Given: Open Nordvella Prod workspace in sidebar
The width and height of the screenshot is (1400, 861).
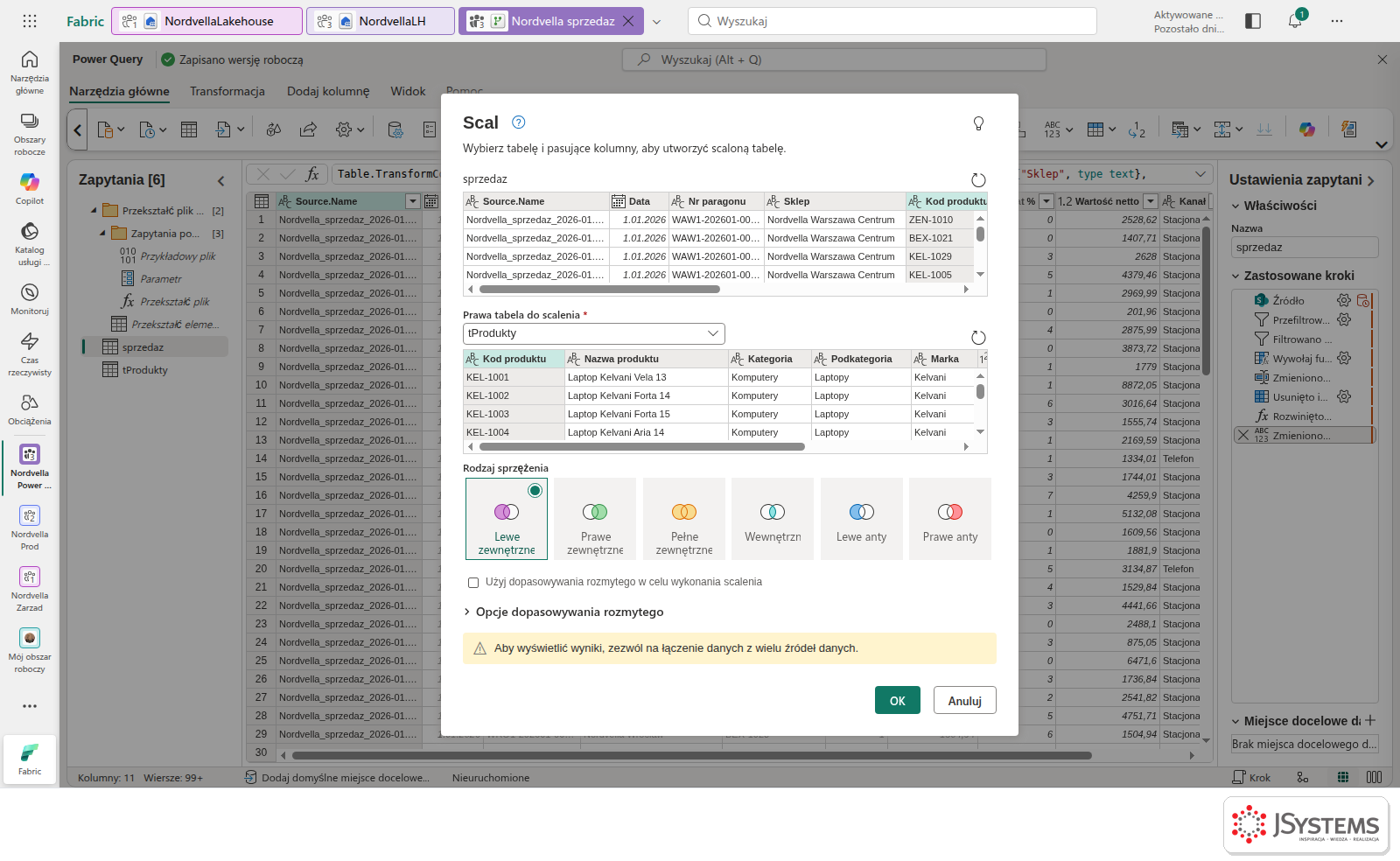Looking at the screenshot, I should [x=30, y=528].
